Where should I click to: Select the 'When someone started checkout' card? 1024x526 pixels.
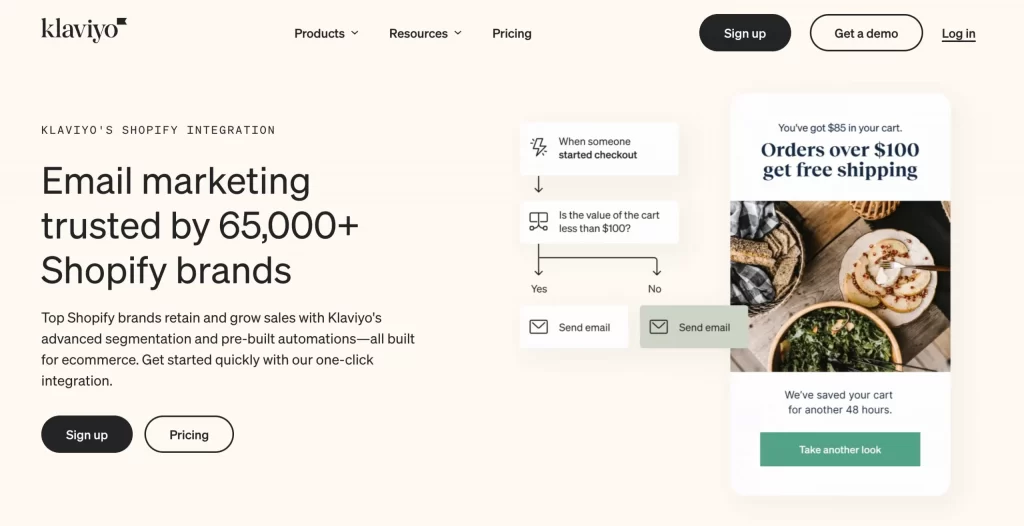click(x=599, y=148)
